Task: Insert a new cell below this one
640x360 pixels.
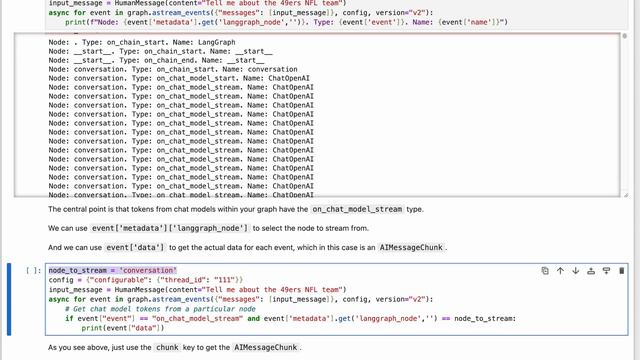Action: 607,271
